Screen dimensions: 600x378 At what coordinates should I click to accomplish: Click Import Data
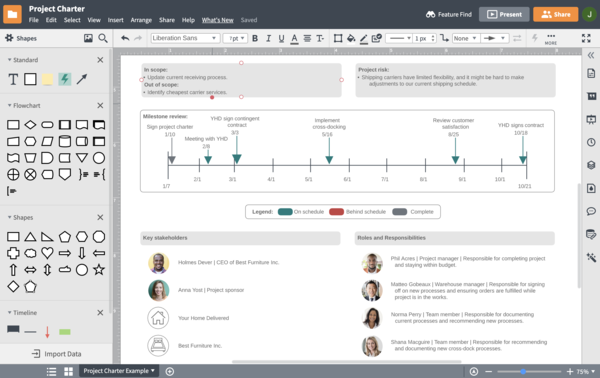(x=57, y=354)
